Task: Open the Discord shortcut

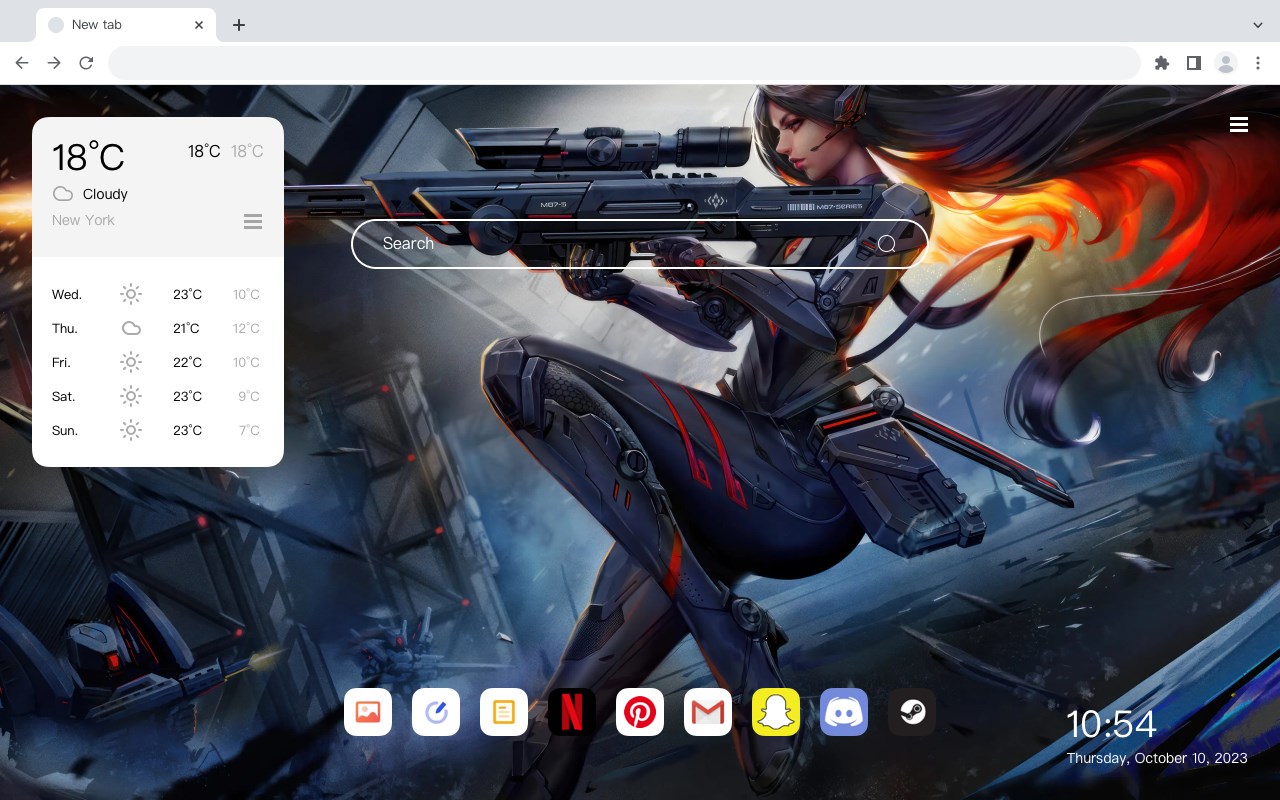Action: pyautogui.click(x=844, y=712)
